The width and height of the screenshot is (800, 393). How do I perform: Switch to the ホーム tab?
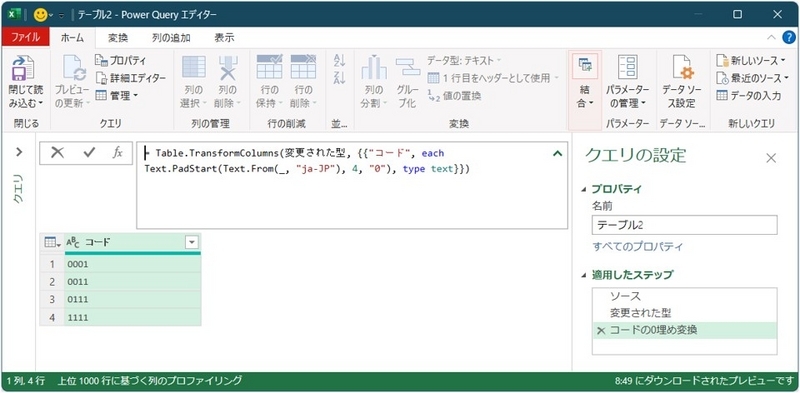[72, 37]
